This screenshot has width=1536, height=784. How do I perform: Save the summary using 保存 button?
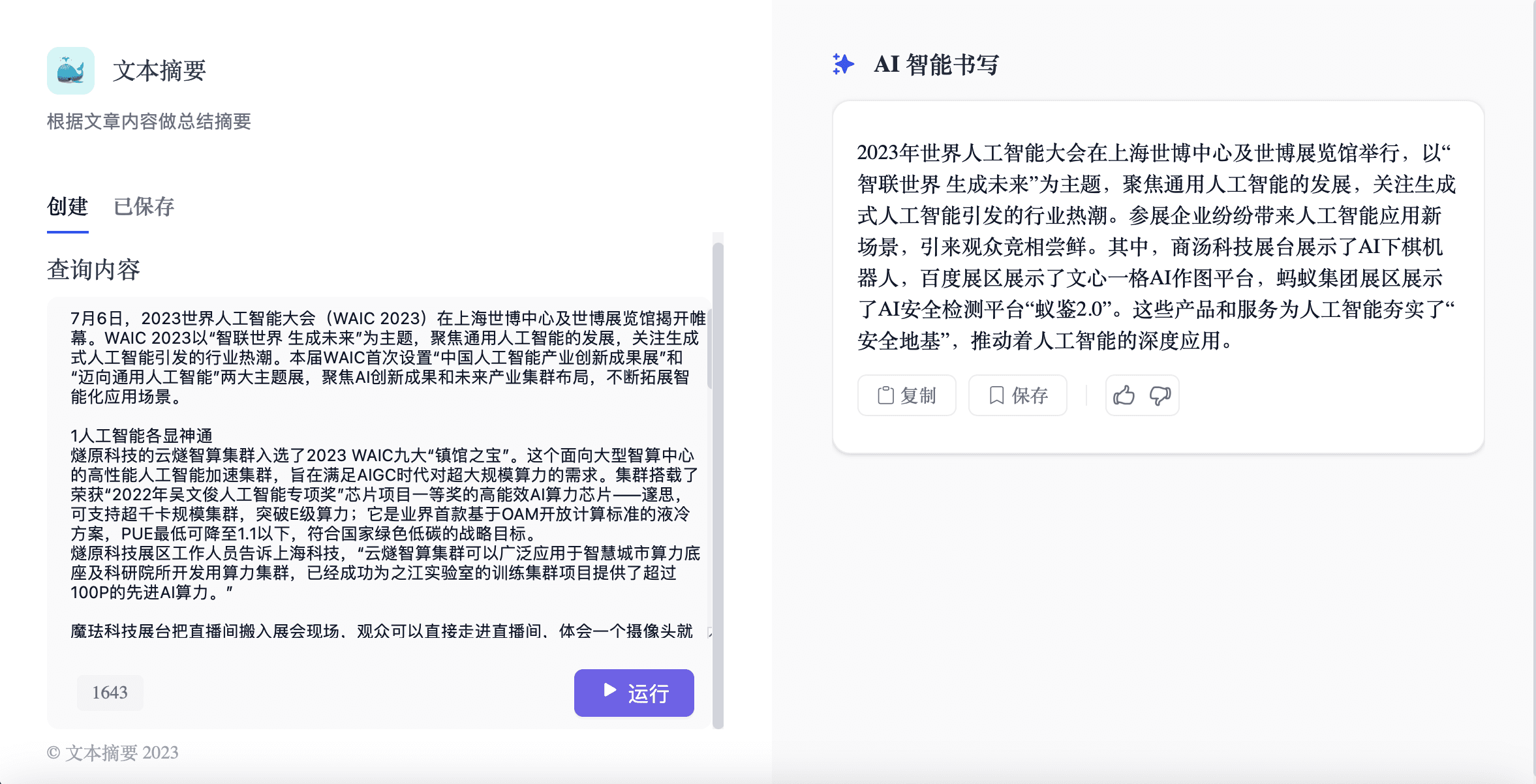coord(1017,395)
